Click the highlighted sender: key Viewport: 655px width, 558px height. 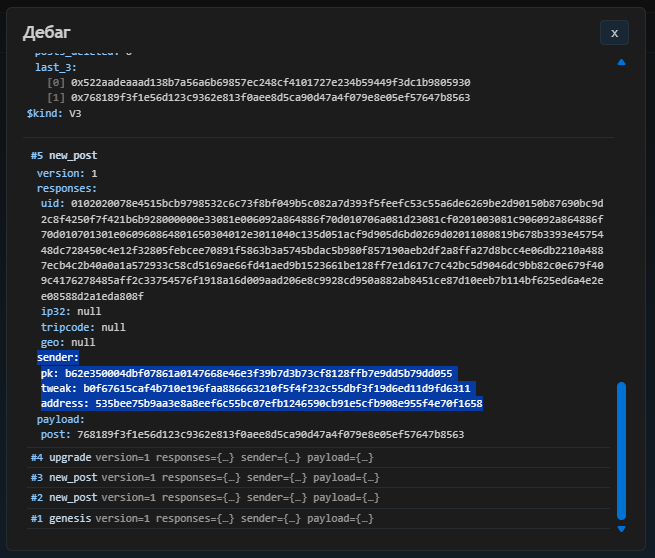pyautogui.click(x=58, y=358)
